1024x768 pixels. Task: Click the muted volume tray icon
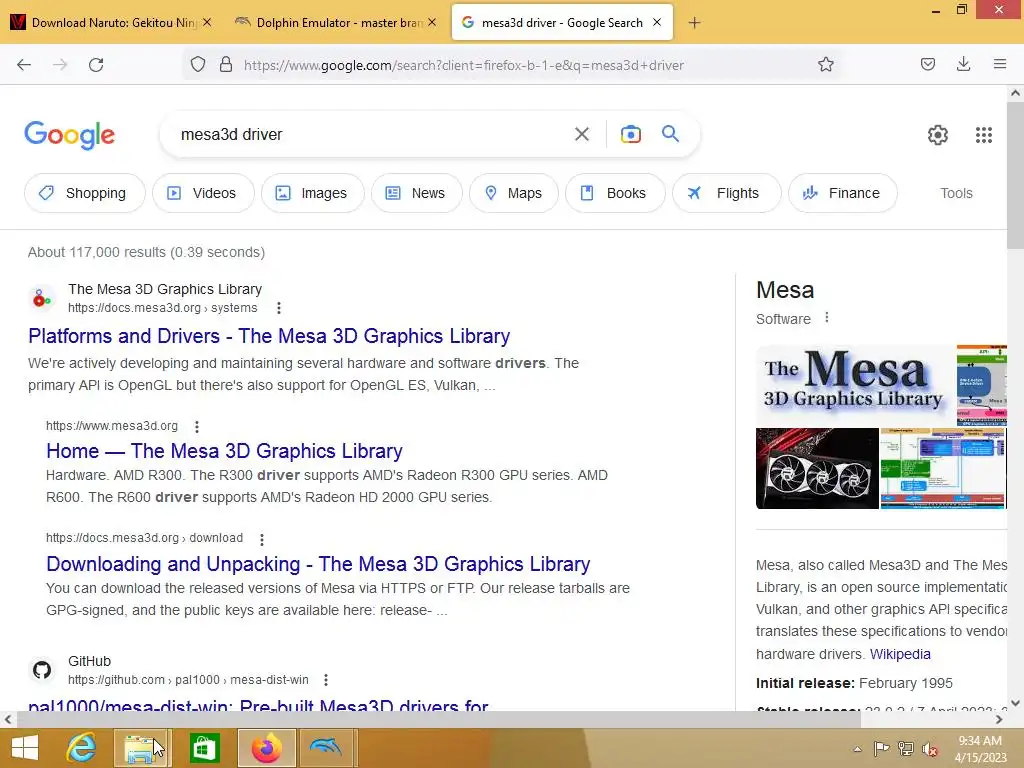click(929, 749)
